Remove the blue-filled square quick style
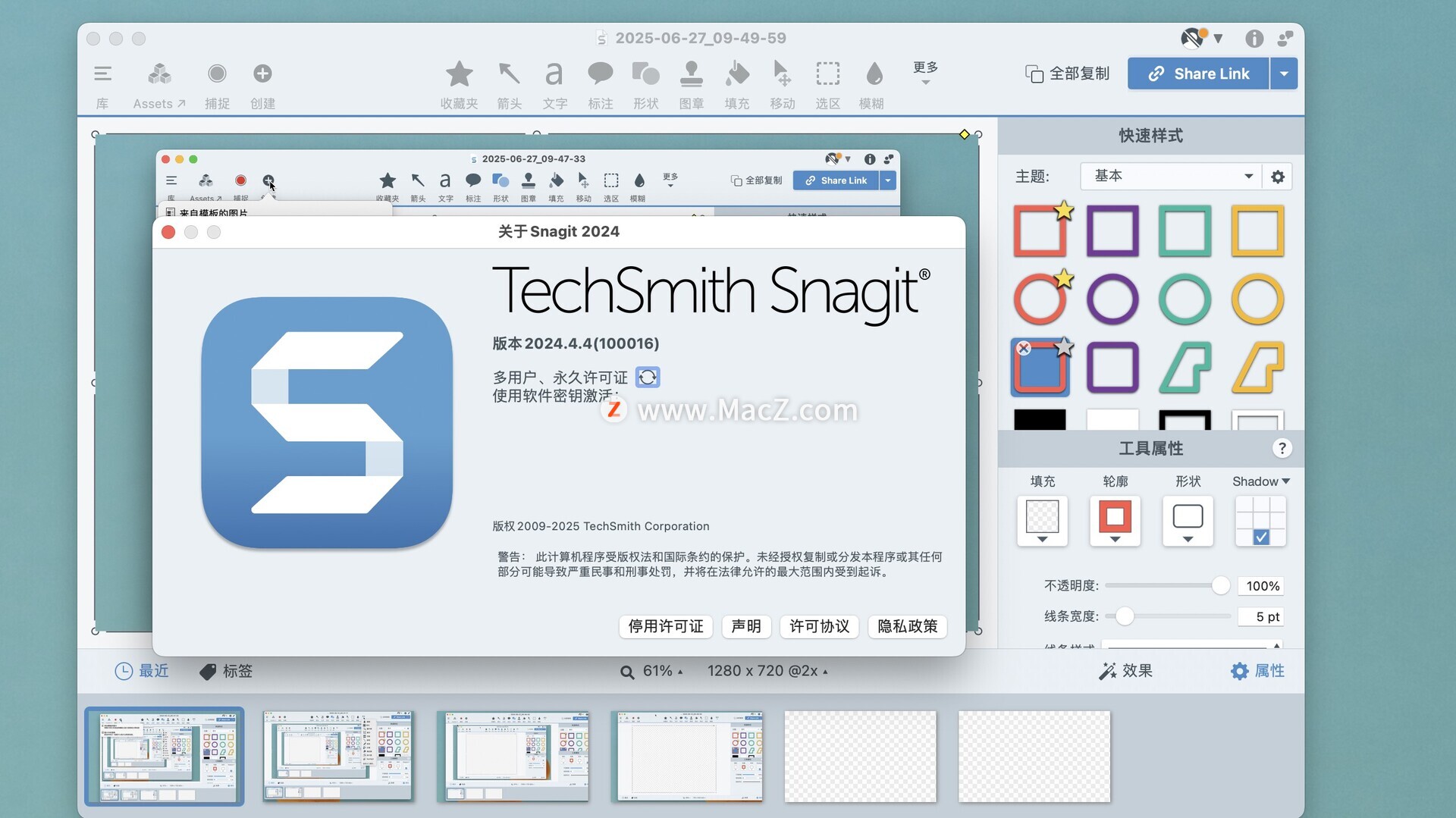 pos(1024,349)
